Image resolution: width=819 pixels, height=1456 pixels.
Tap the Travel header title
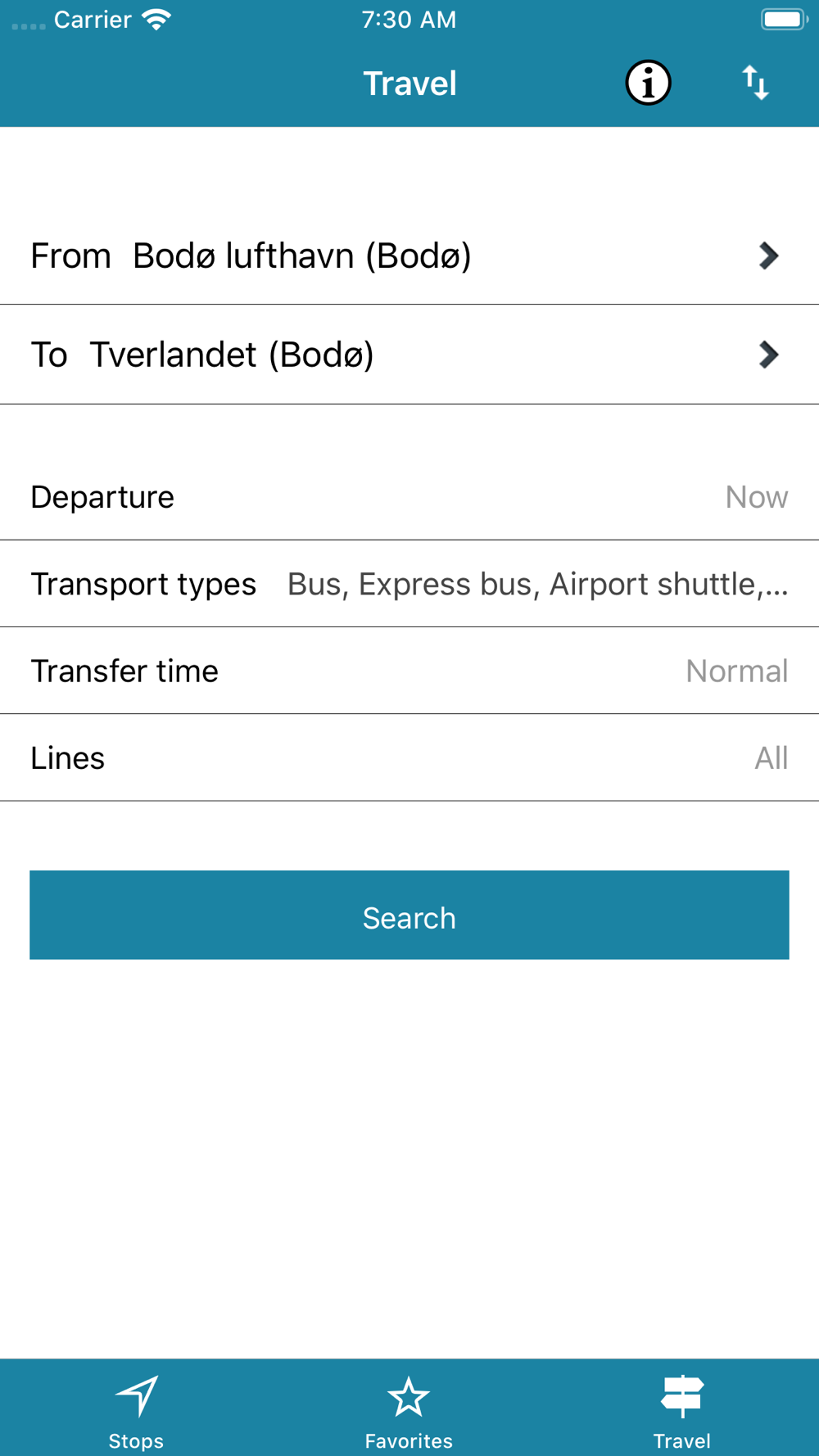coord(409,84)
